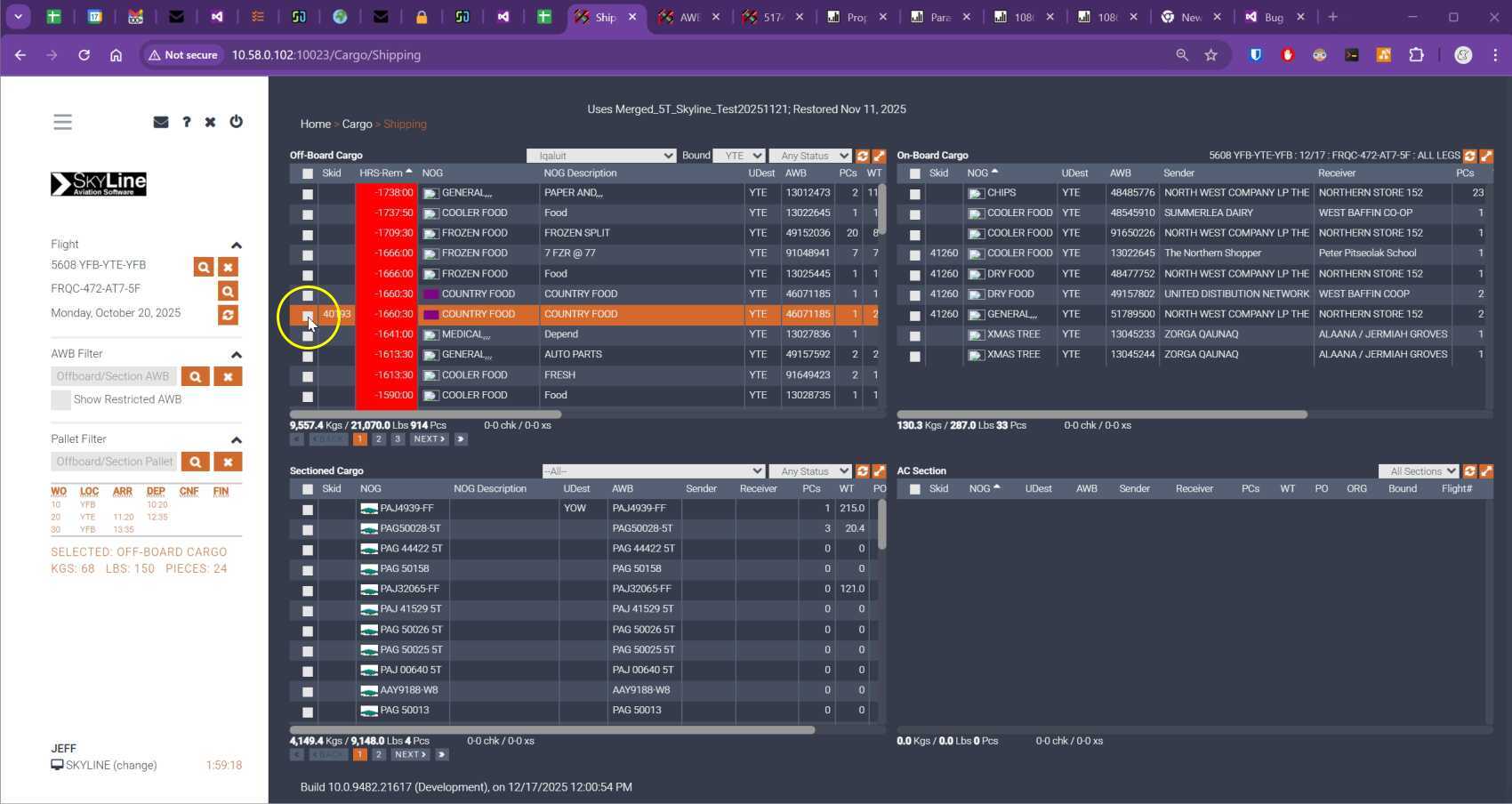The height and width of the screenshot is (804, 1512).
Task: Go to page 3 of Off-Board Cargo
Action: 398,439
